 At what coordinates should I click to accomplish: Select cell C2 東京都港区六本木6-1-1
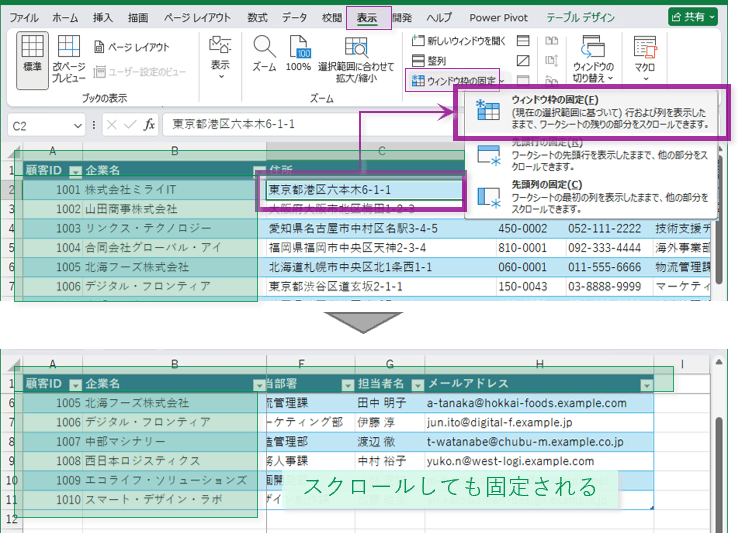364,190
